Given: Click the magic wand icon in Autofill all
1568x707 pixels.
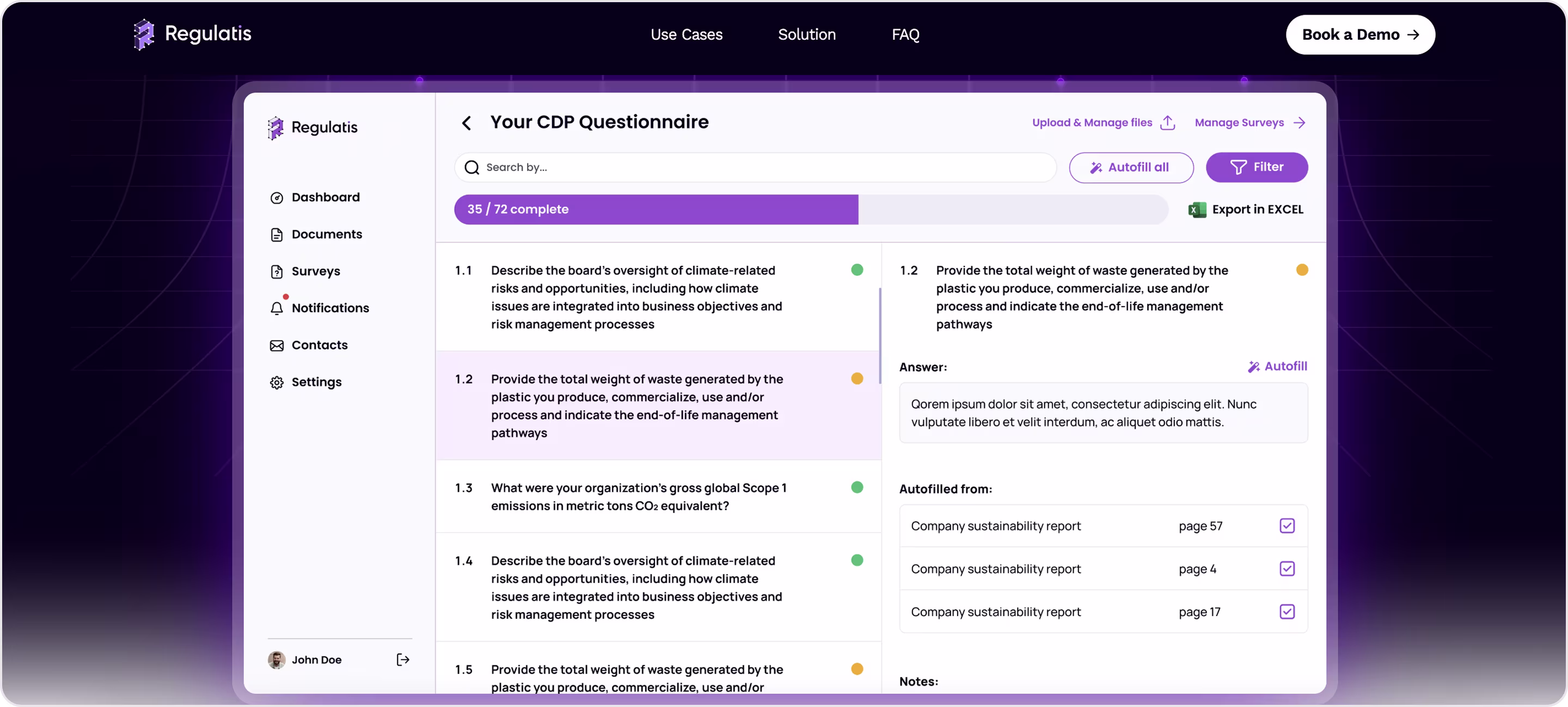Looking at the screenshot, I should pos(1095,167).
